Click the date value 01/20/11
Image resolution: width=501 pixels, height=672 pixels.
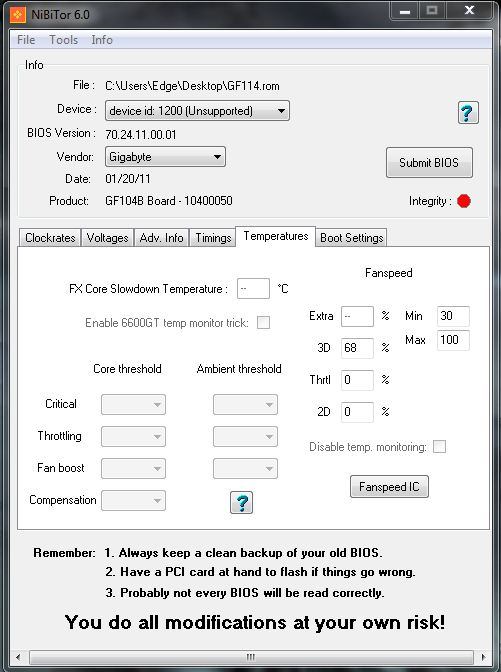(x=128, y=179)
